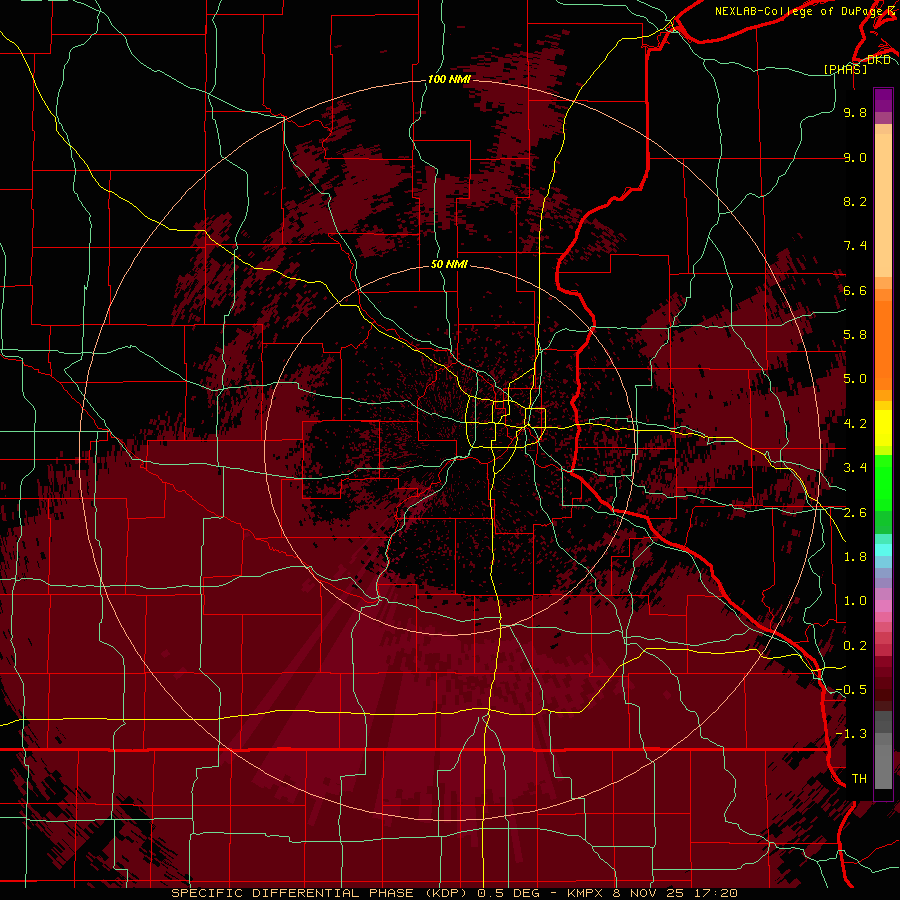Click the bottom caption "SPECIFIC DIFFERENTIAL PHASE (KDP)" line
The image size is (900, 900).
tap(454, 893)
